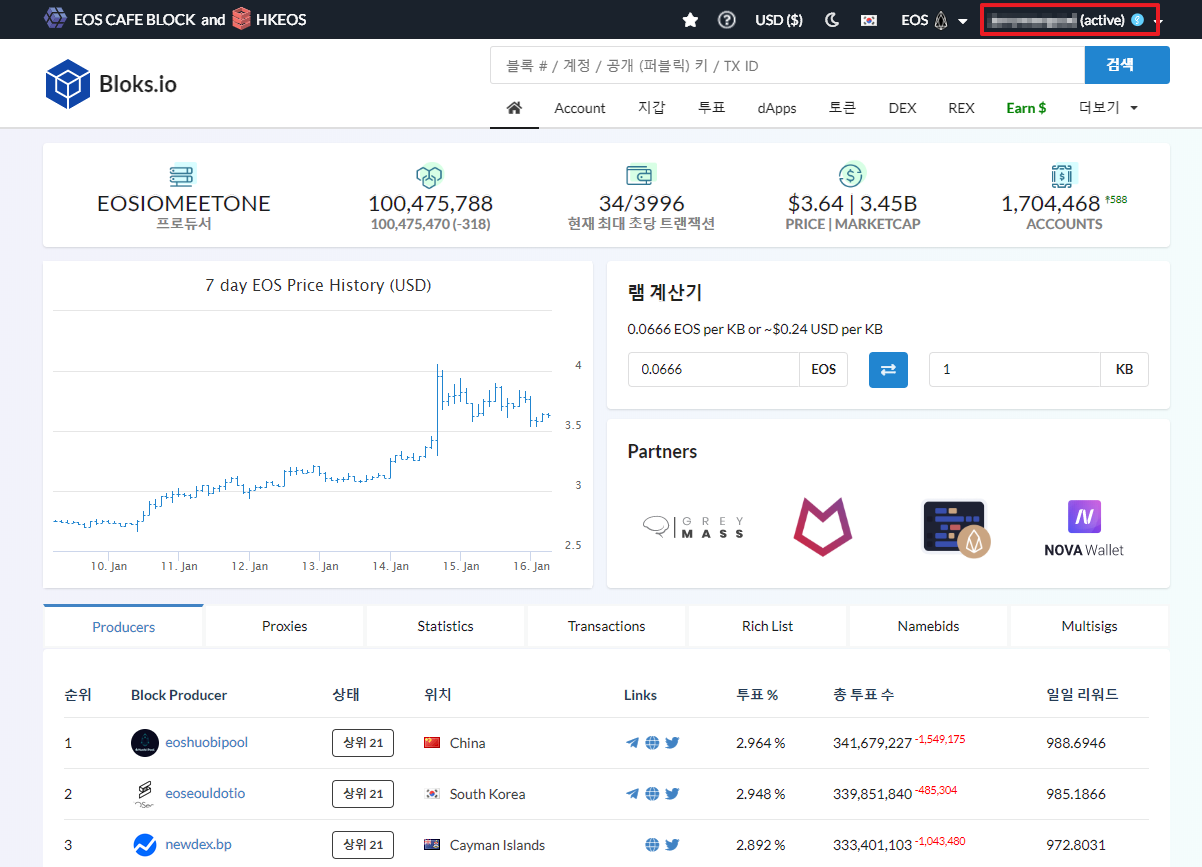
Task: Click the blue 검색 search button
Action: (x=1127, y=65)
